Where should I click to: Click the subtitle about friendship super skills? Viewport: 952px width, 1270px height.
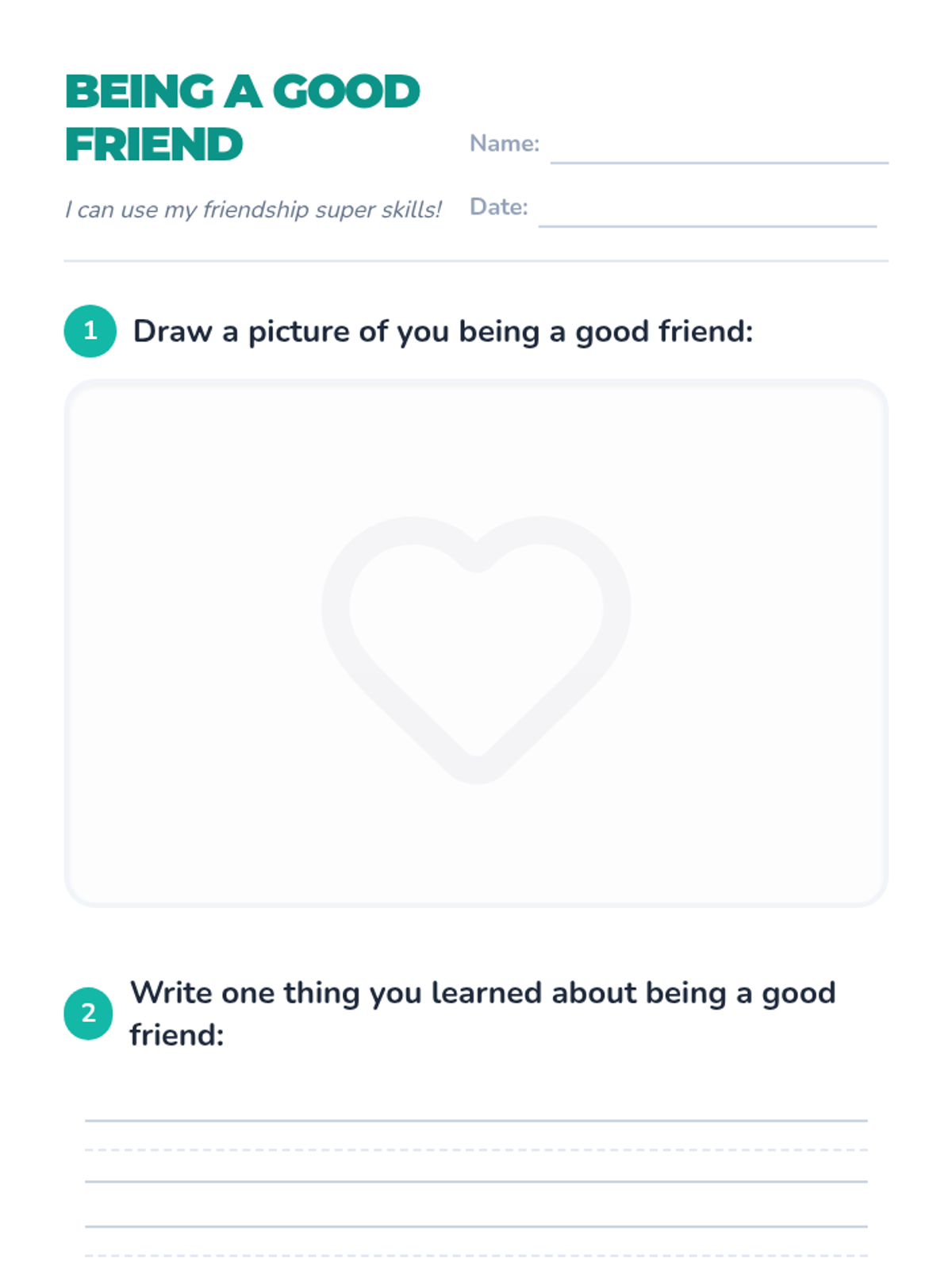pyautogui.click(x=252, y=210)
